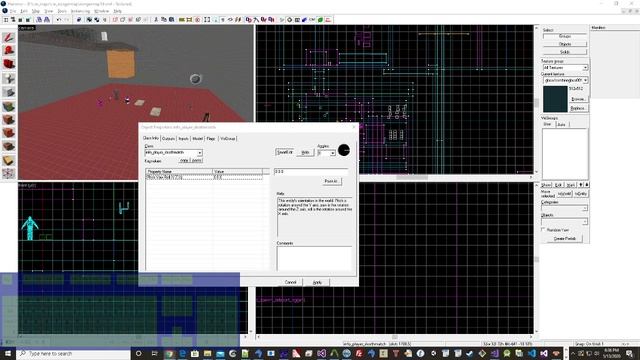Click the current texture preview swatch
This screenshot has height=360, width=640.
pyautogui.click(x=555, y=99)
